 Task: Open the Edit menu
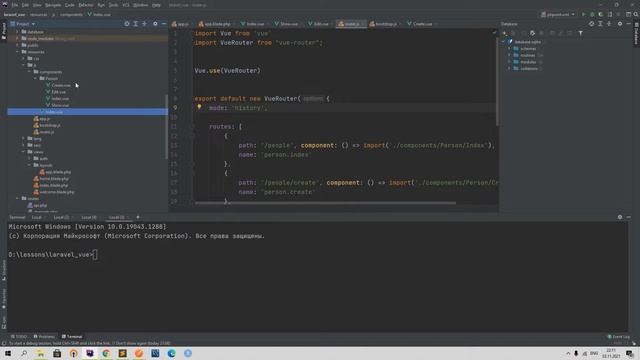click(25, 5)
